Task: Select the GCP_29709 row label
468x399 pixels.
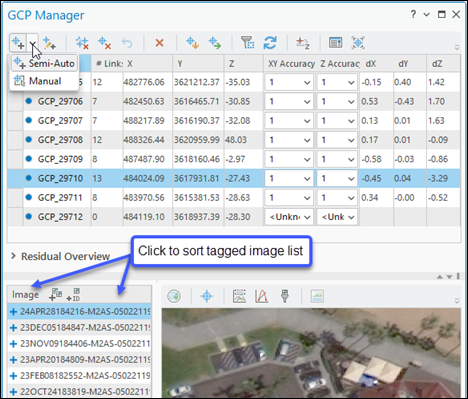Action: (60, 159)
